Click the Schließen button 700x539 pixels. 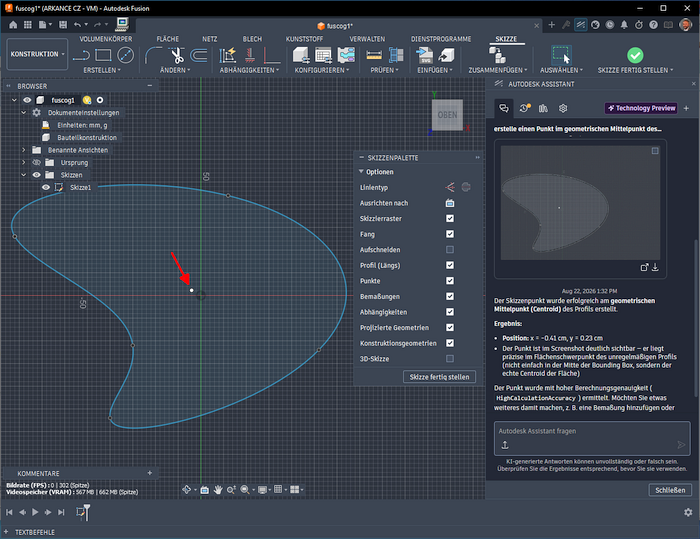point(670,490)
